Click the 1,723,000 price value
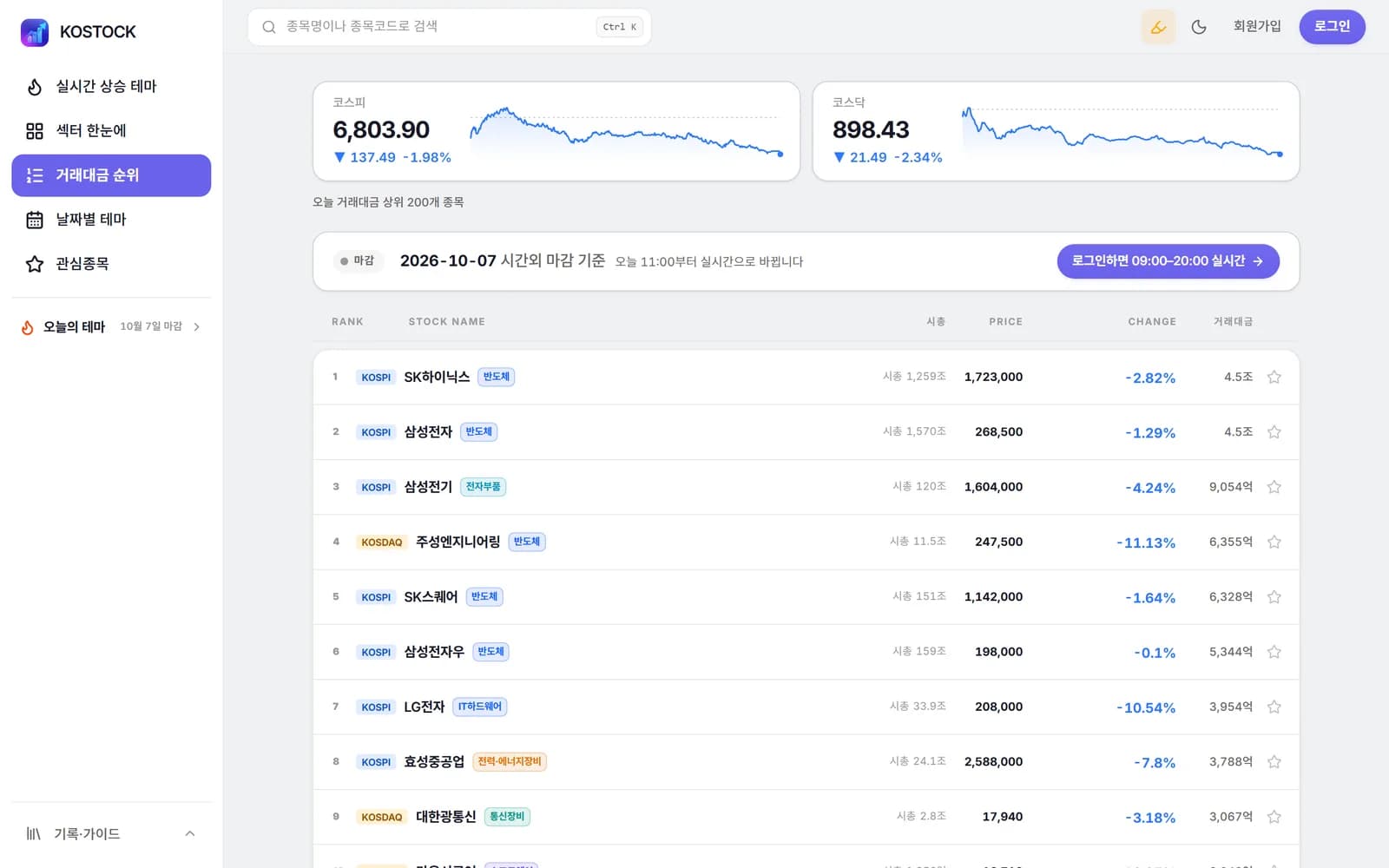Image resolution: width=1389 pixels, height=868 pixels. tap(993, 377)
